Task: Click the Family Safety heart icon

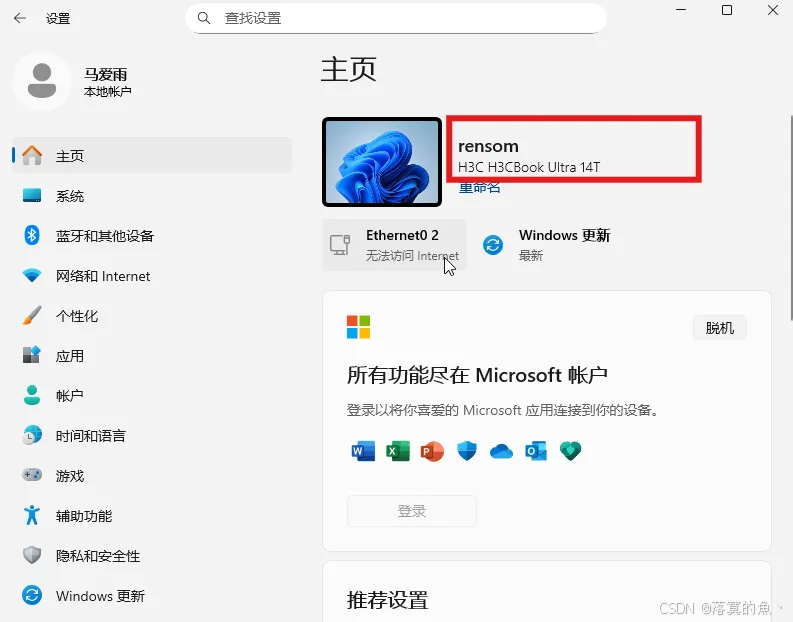Action: tap(570, 451)
